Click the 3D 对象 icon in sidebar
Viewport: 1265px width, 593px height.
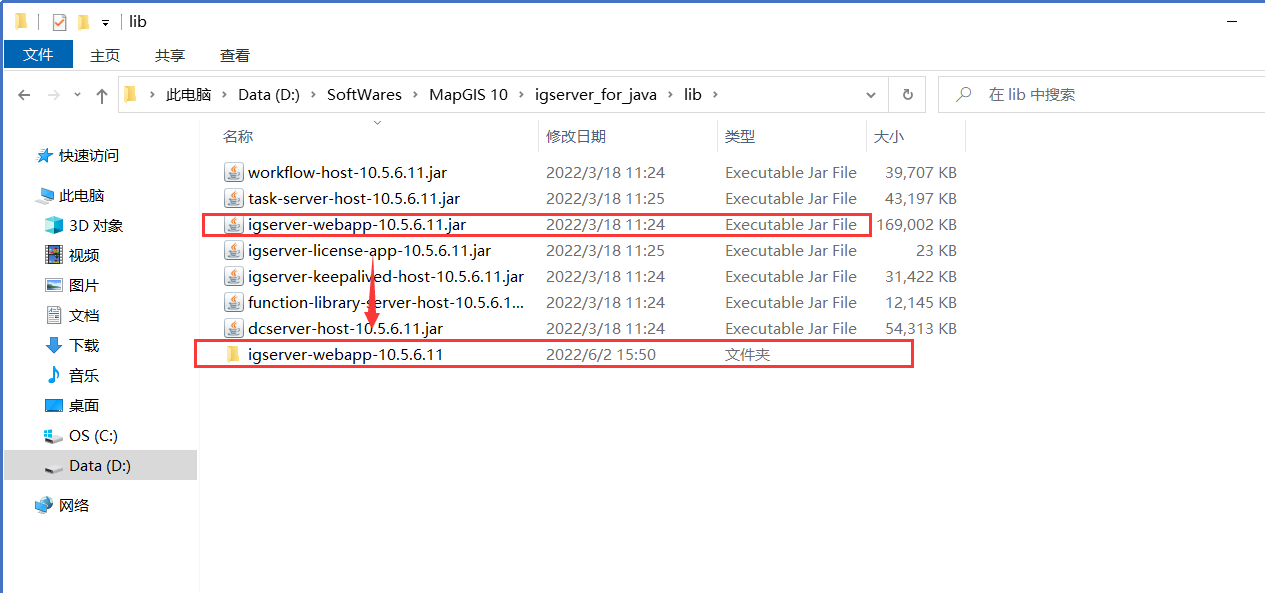coord(54,225)
